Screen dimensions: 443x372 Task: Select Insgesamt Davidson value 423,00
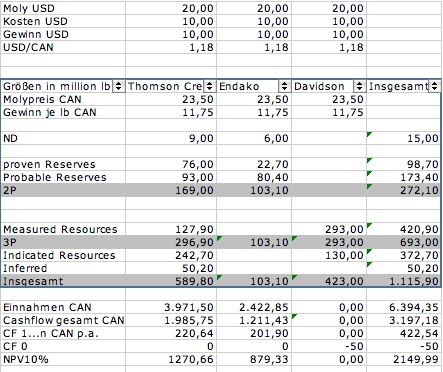329,281
